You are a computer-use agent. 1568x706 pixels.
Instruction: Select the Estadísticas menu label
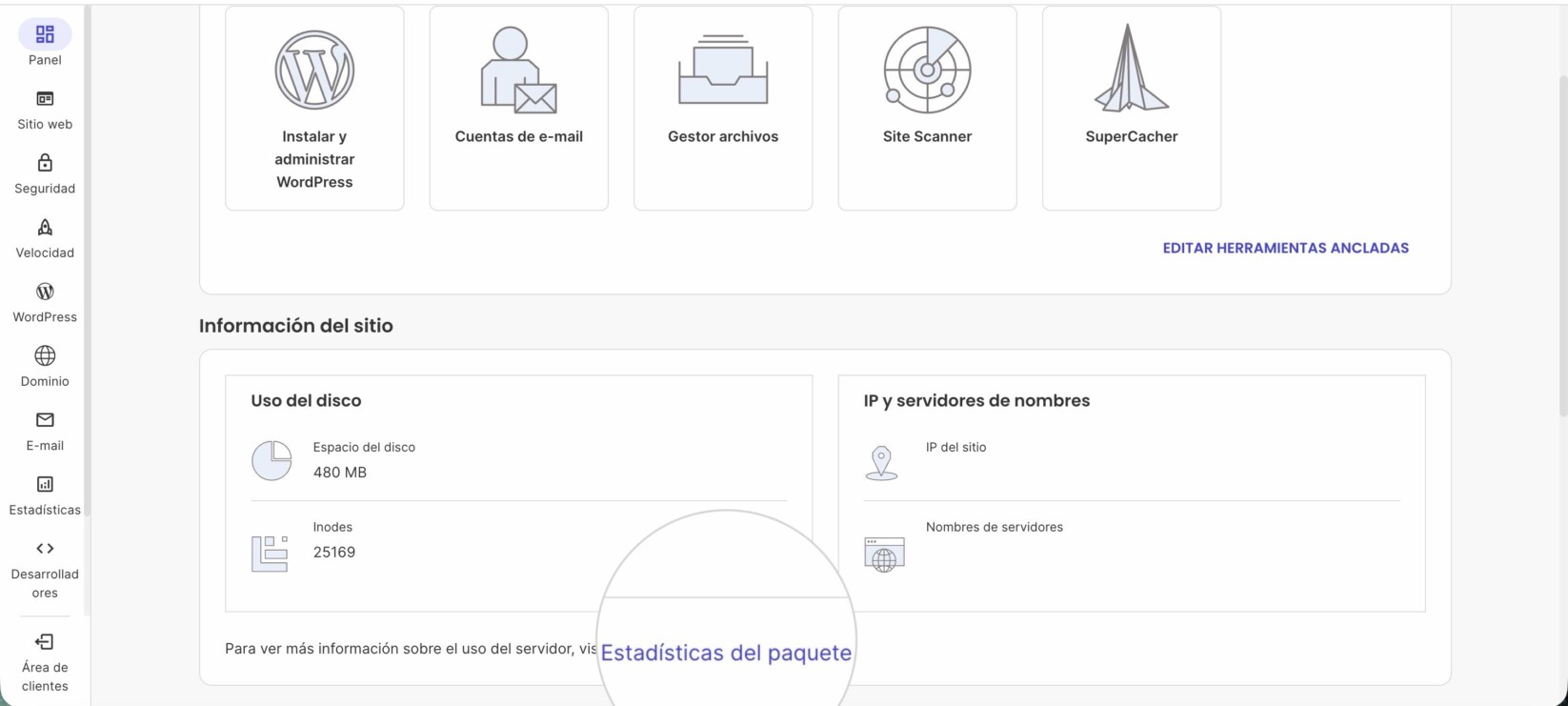coord(45,510)
